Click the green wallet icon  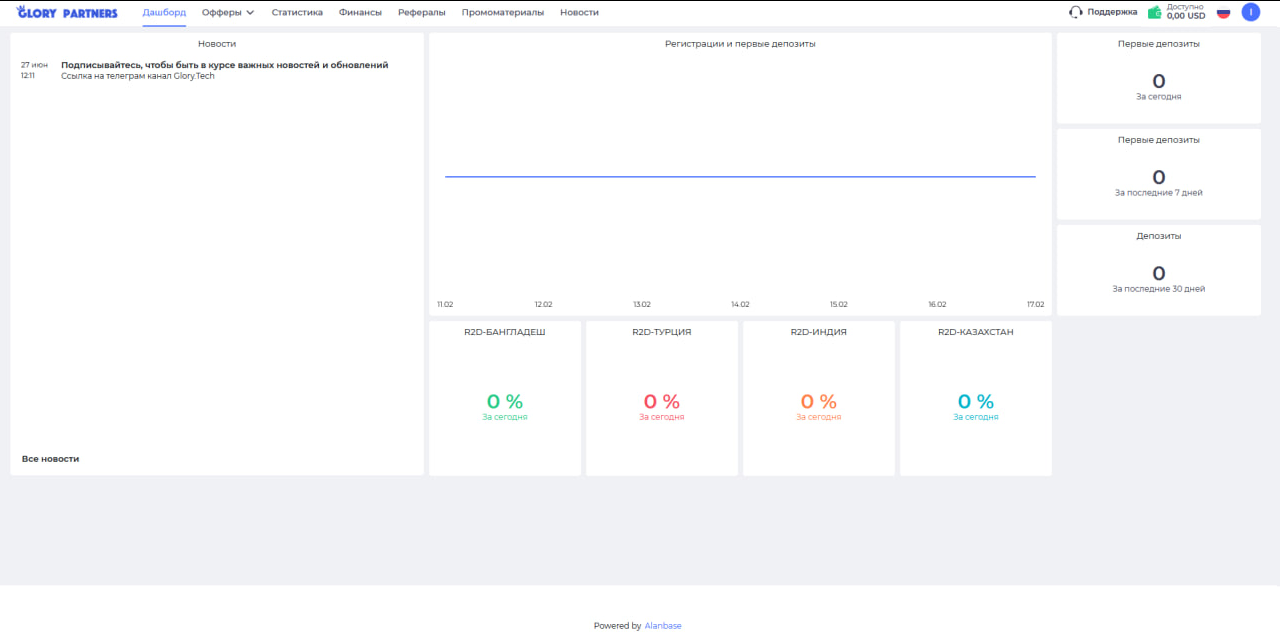(x=1154, y=13)
